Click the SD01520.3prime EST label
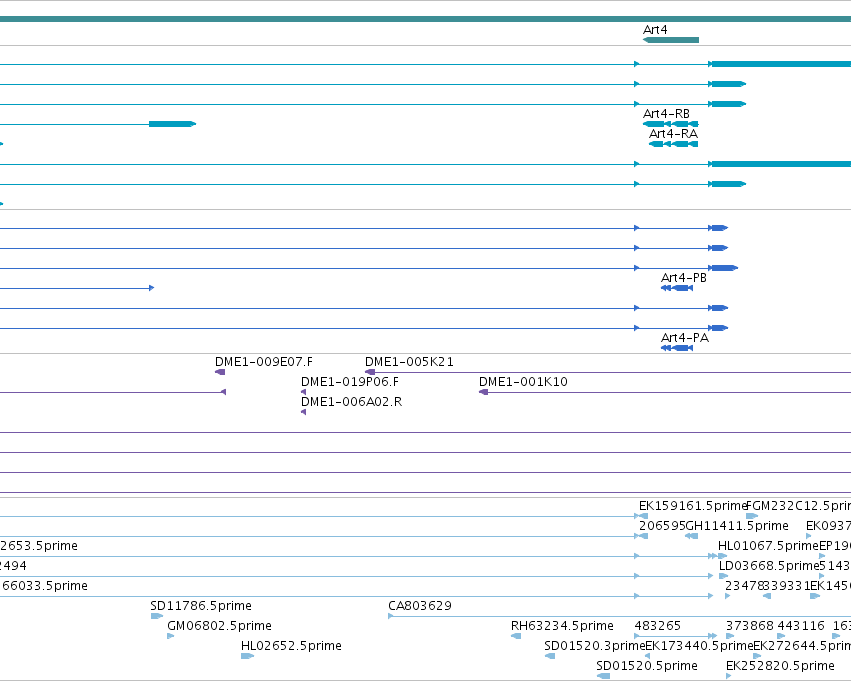 point(595,646)
